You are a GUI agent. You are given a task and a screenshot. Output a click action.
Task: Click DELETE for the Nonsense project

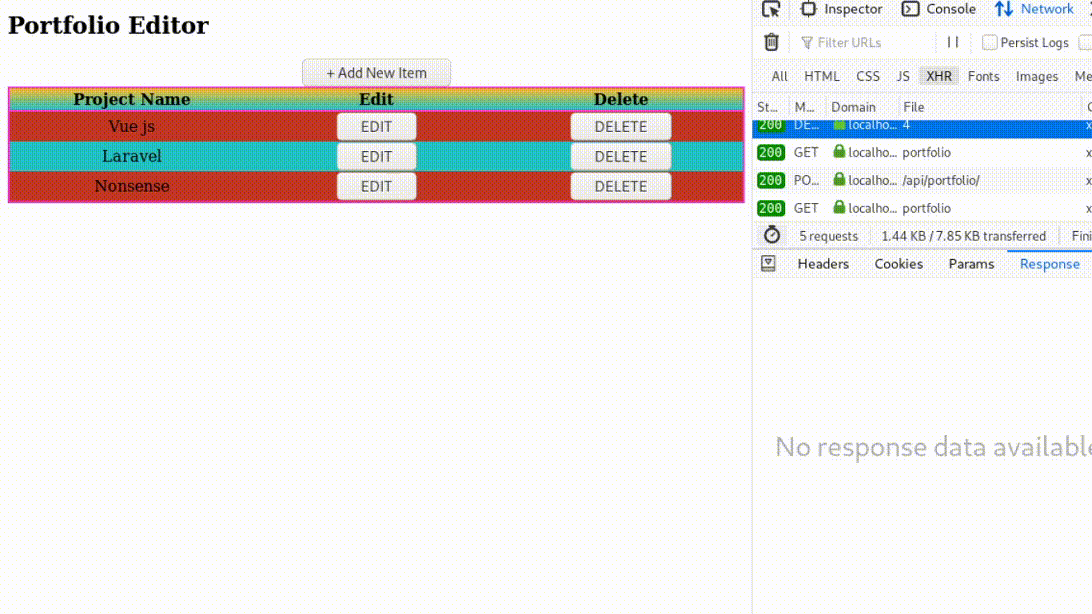coord(621,186)
